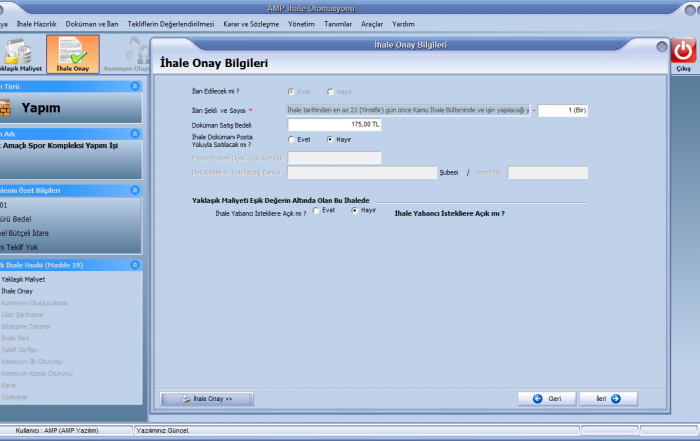Image resolution: width=700 pixels, height=441 pixels.
Task: Select Hayır for yabancı isteklilere açık
Action: tap(354, 211)
